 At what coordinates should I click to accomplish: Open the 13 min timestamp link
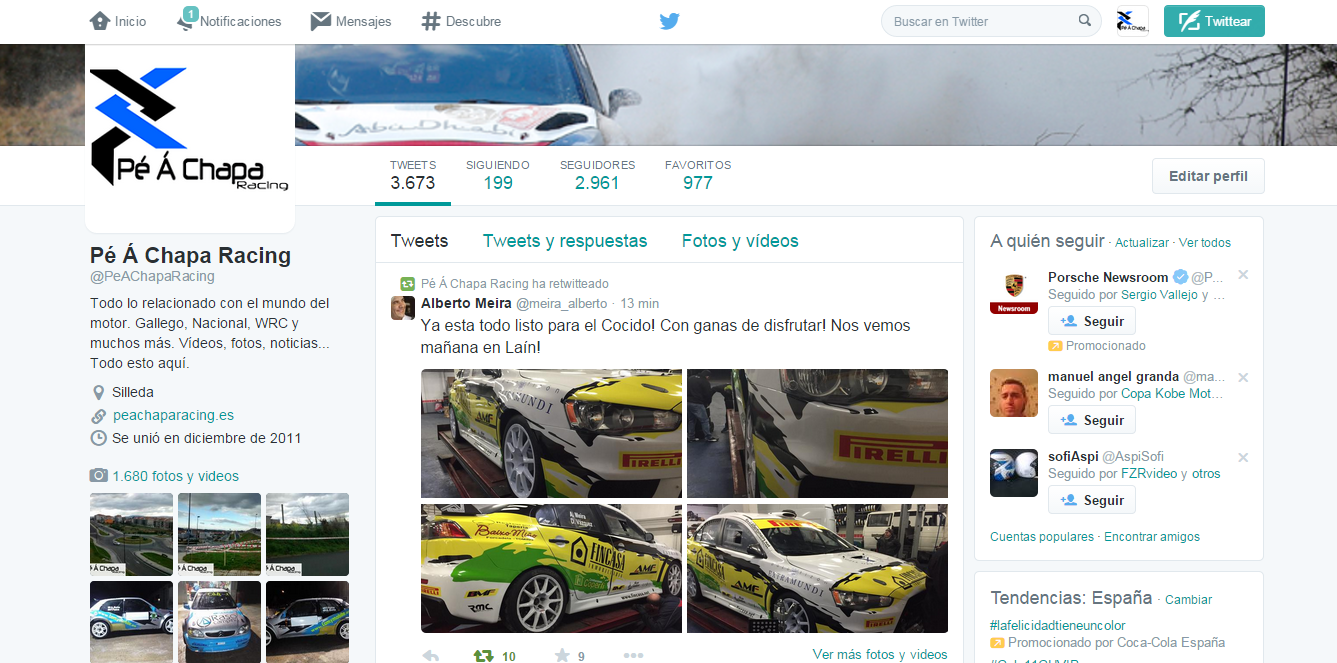[640, 303]
